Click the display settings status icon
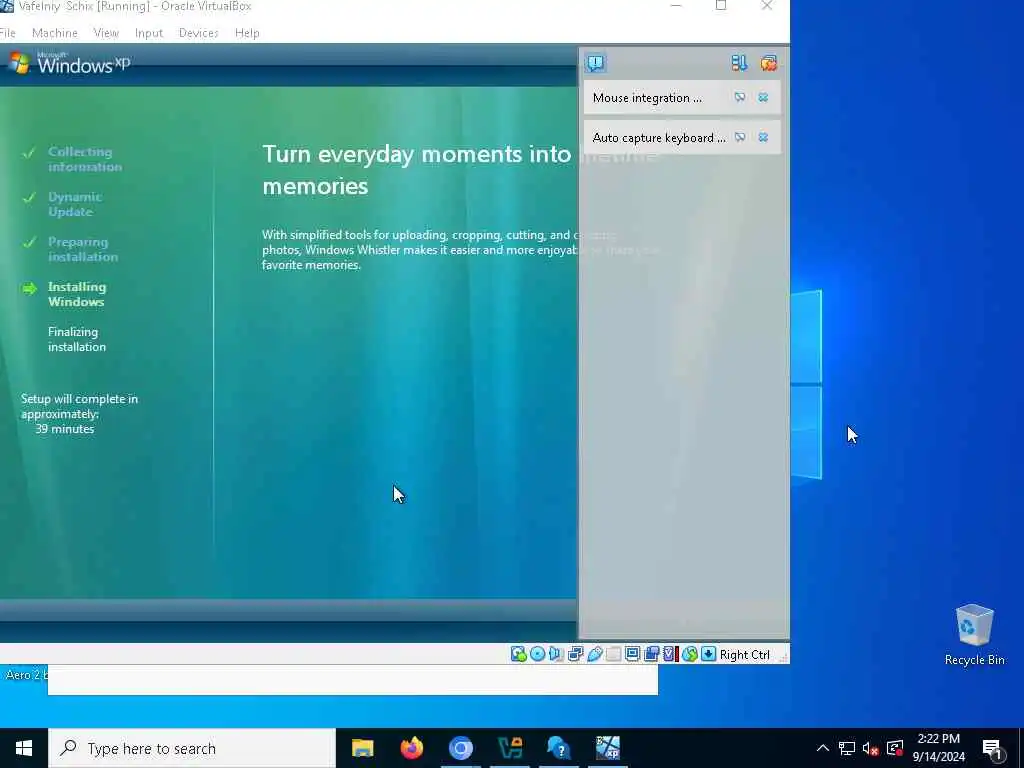The width and height of the screenshot is (1024, 768). [632, 654]
